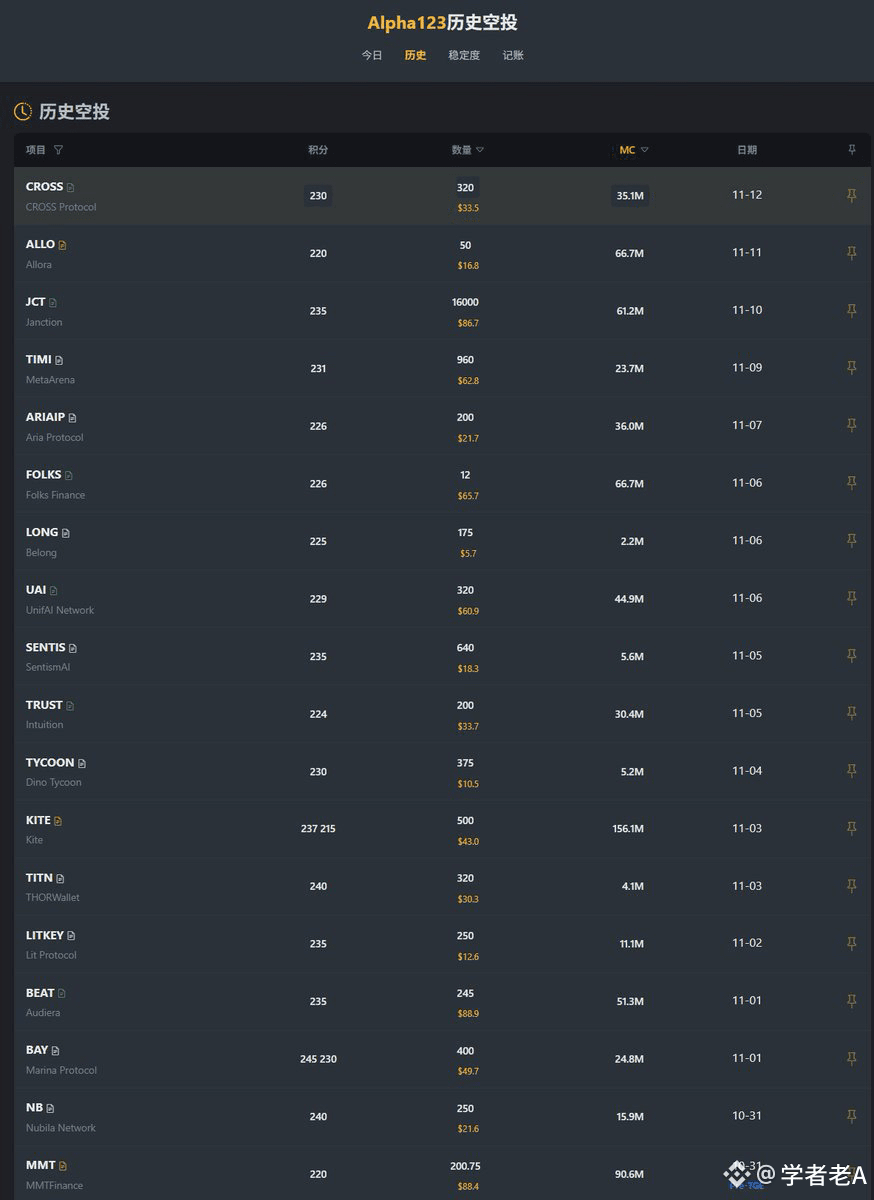Screen dimensions: 874x1200
Task: Click the document icon next to TYCOON
Action: pyautogui.click(x=82, y=763)
